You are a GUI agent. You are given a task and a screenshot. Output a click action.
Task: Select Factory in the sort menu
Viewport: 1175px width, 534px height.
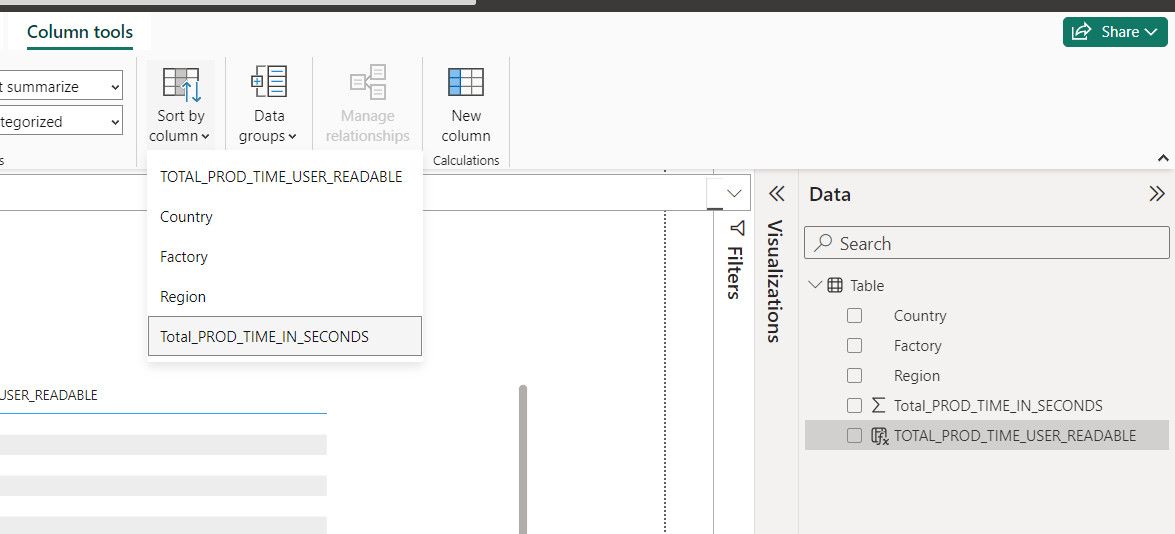[x=285, y=256]
